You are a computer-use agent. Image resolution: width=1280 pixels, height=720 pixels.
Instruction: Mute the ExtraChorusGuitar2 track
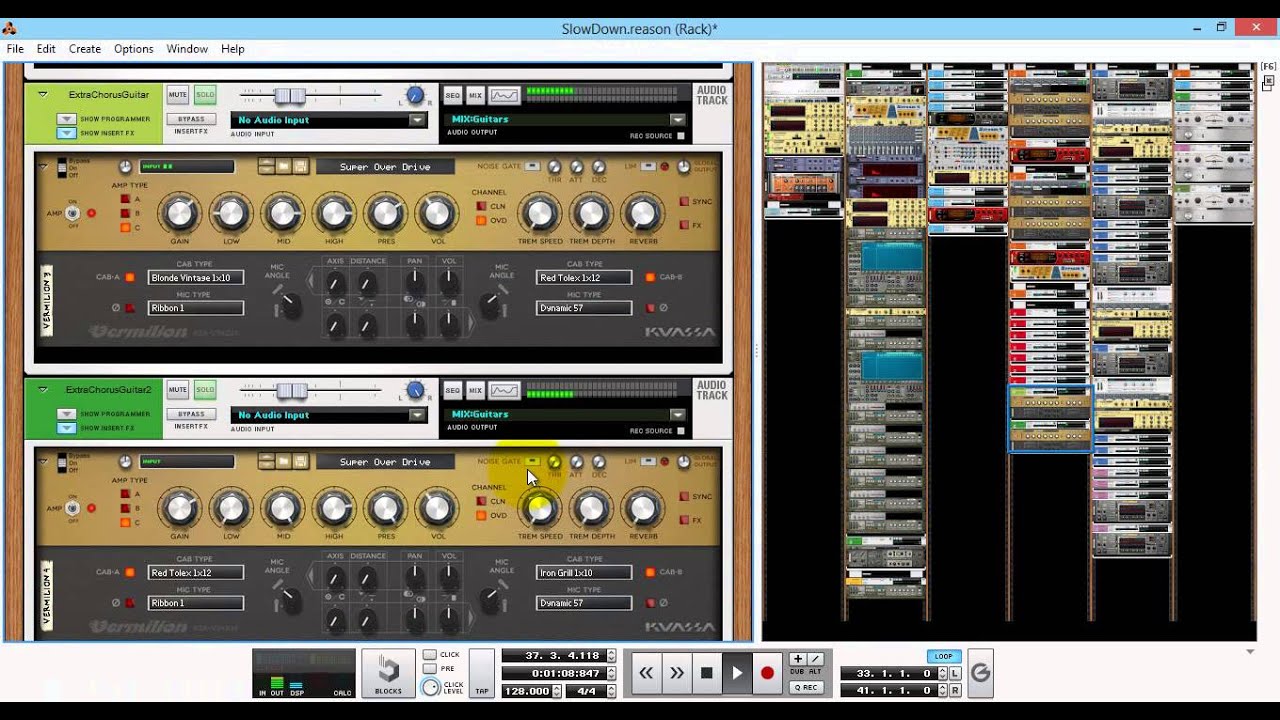click(178, 389)
